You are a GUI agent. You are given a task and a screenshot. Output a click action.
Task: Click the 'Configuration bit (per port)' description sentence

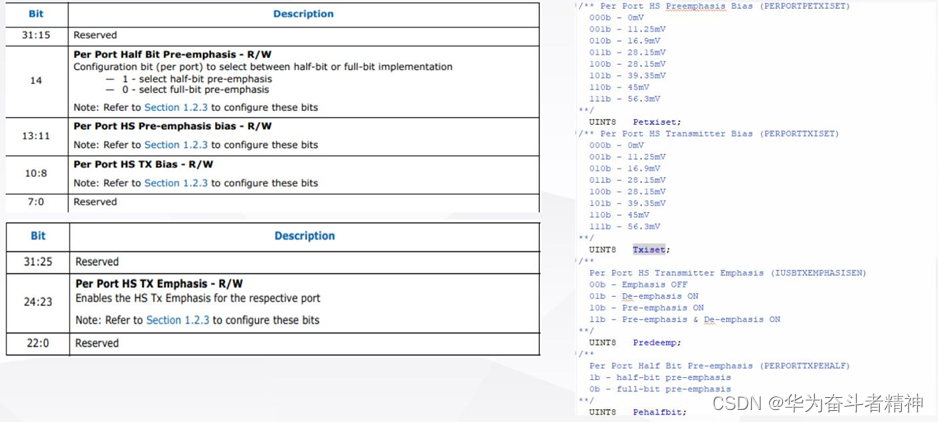[263, 67]
